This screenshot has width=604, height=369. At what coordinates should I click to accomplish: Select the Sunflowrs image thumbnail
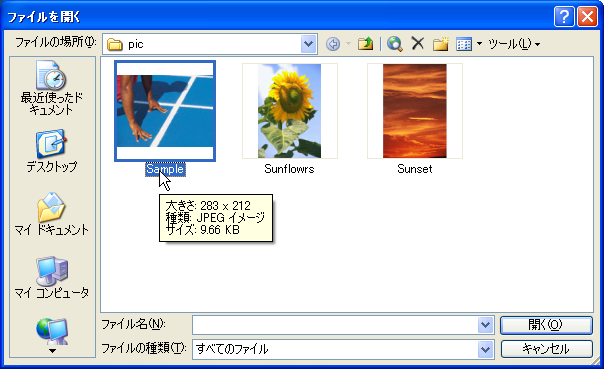290,111
